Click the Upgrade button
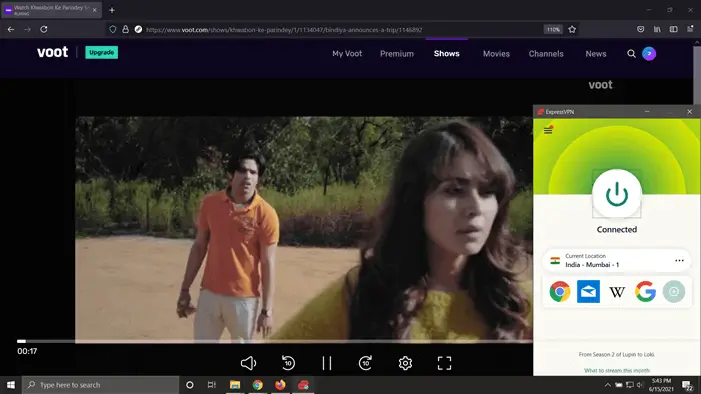Screen dimensions: 701x394 click(101, 52)
